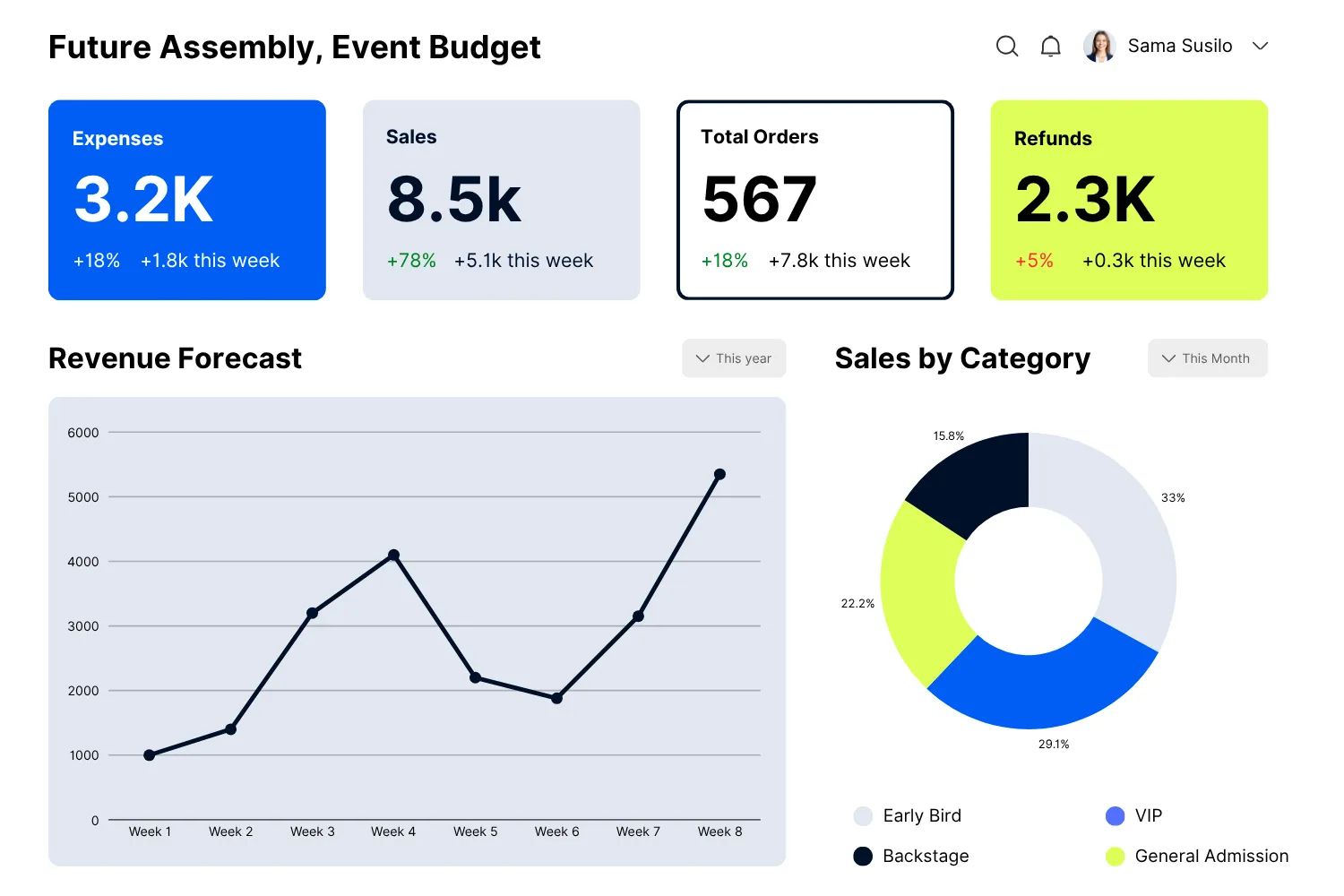Open the This year dropdown

pyautogui.click(x=733, y=358)
